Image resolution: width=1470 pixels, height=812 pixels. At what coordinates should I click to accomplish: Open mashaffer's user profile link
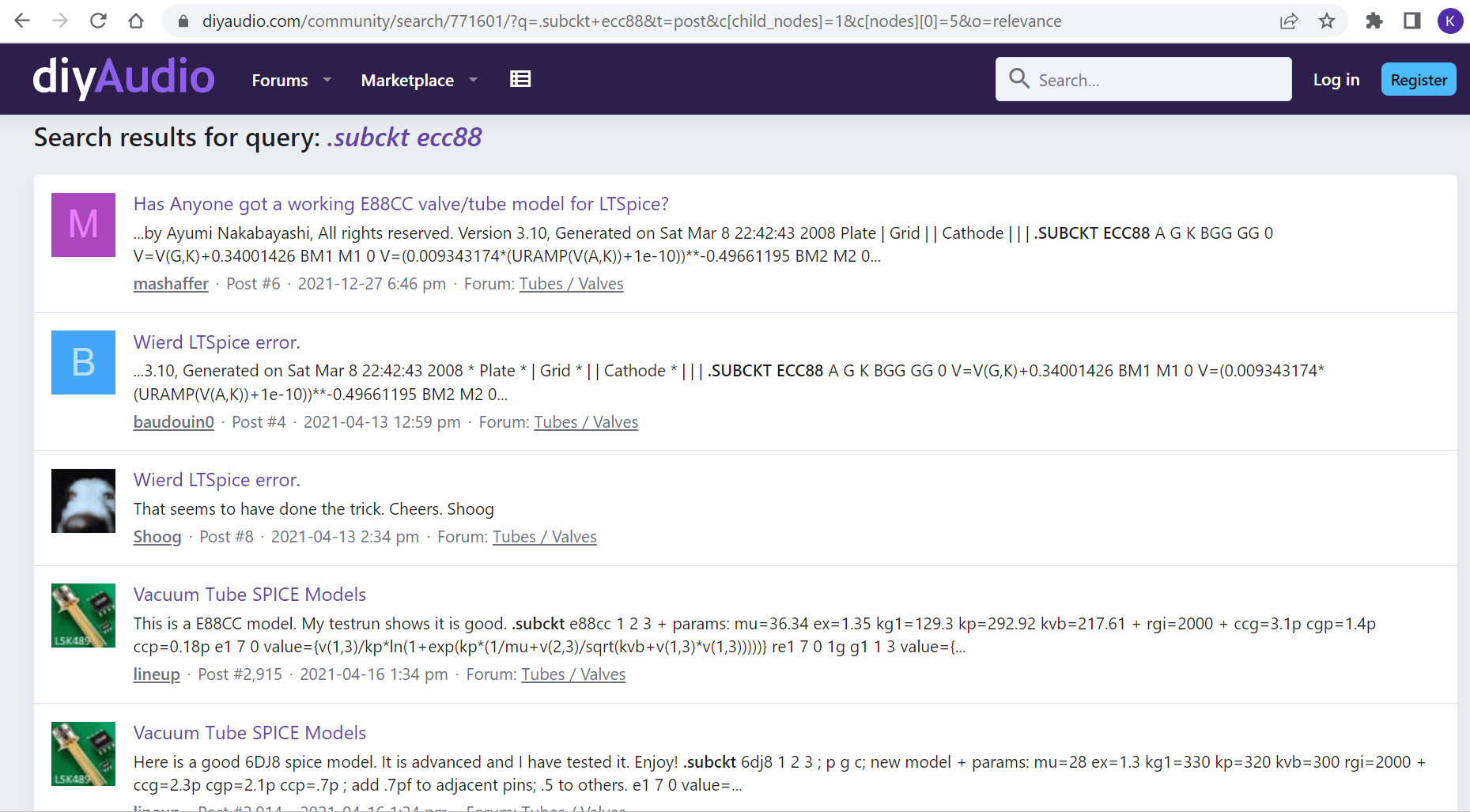pyautogui.click(x=171, y=284)
